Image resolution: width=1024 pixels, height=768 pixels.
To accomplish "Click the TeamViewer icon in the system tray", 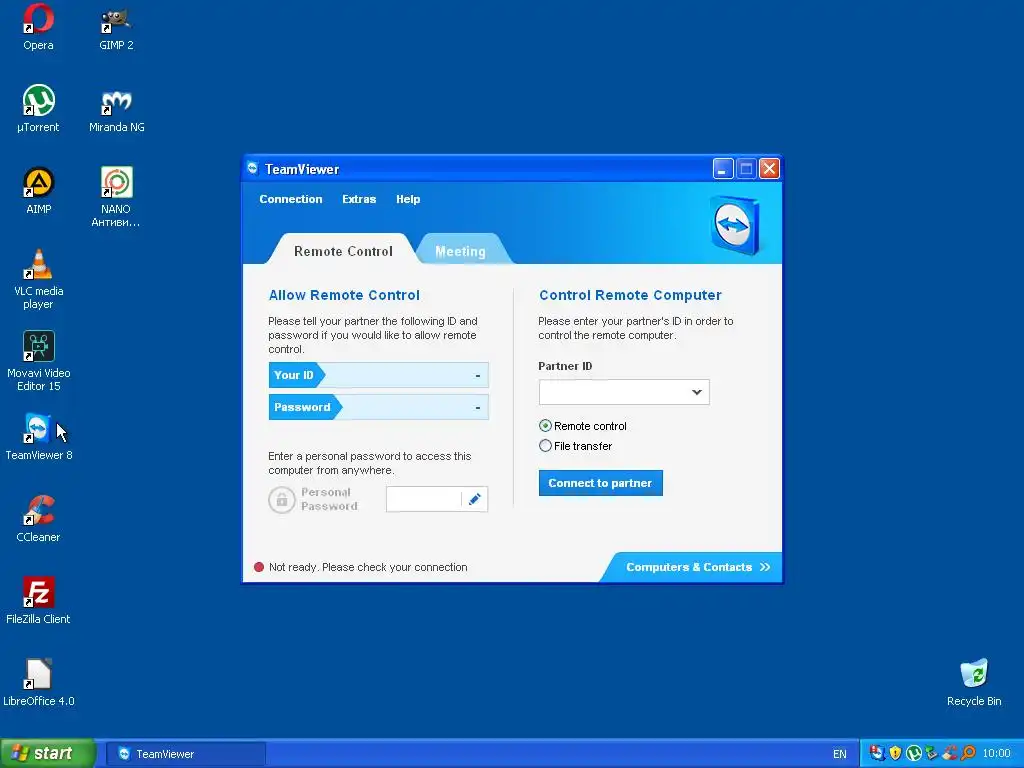I will tap(877, 753).
